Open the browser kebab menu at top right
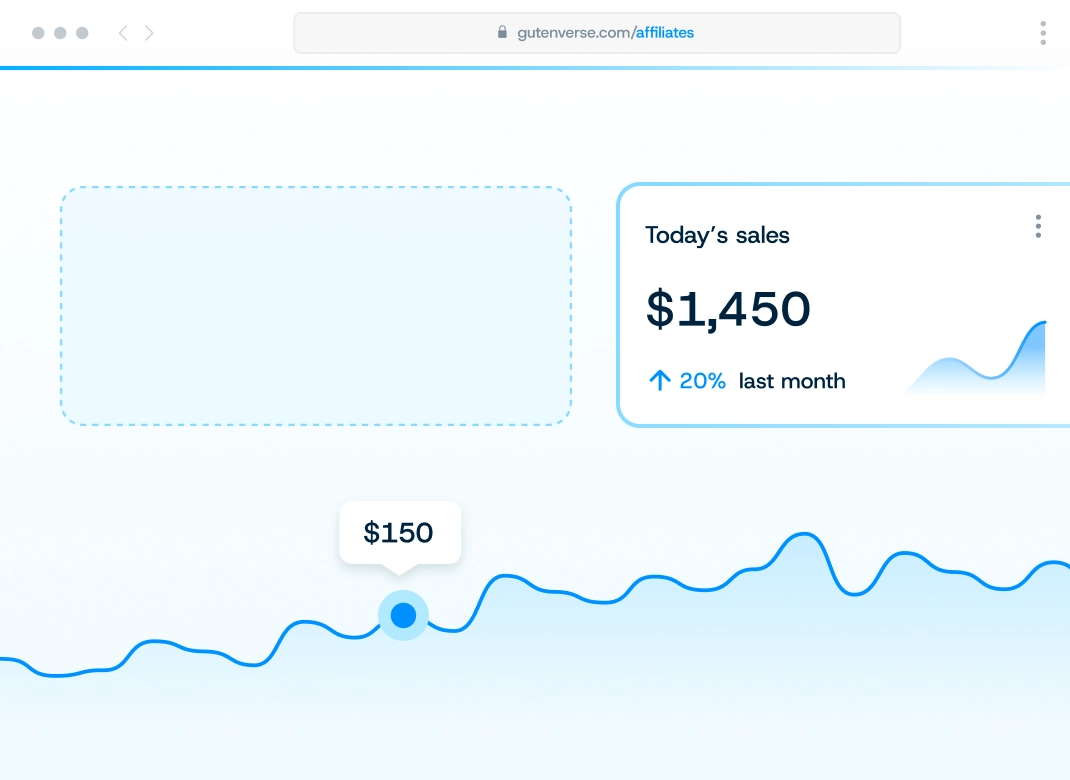 tap(1043, 33)
